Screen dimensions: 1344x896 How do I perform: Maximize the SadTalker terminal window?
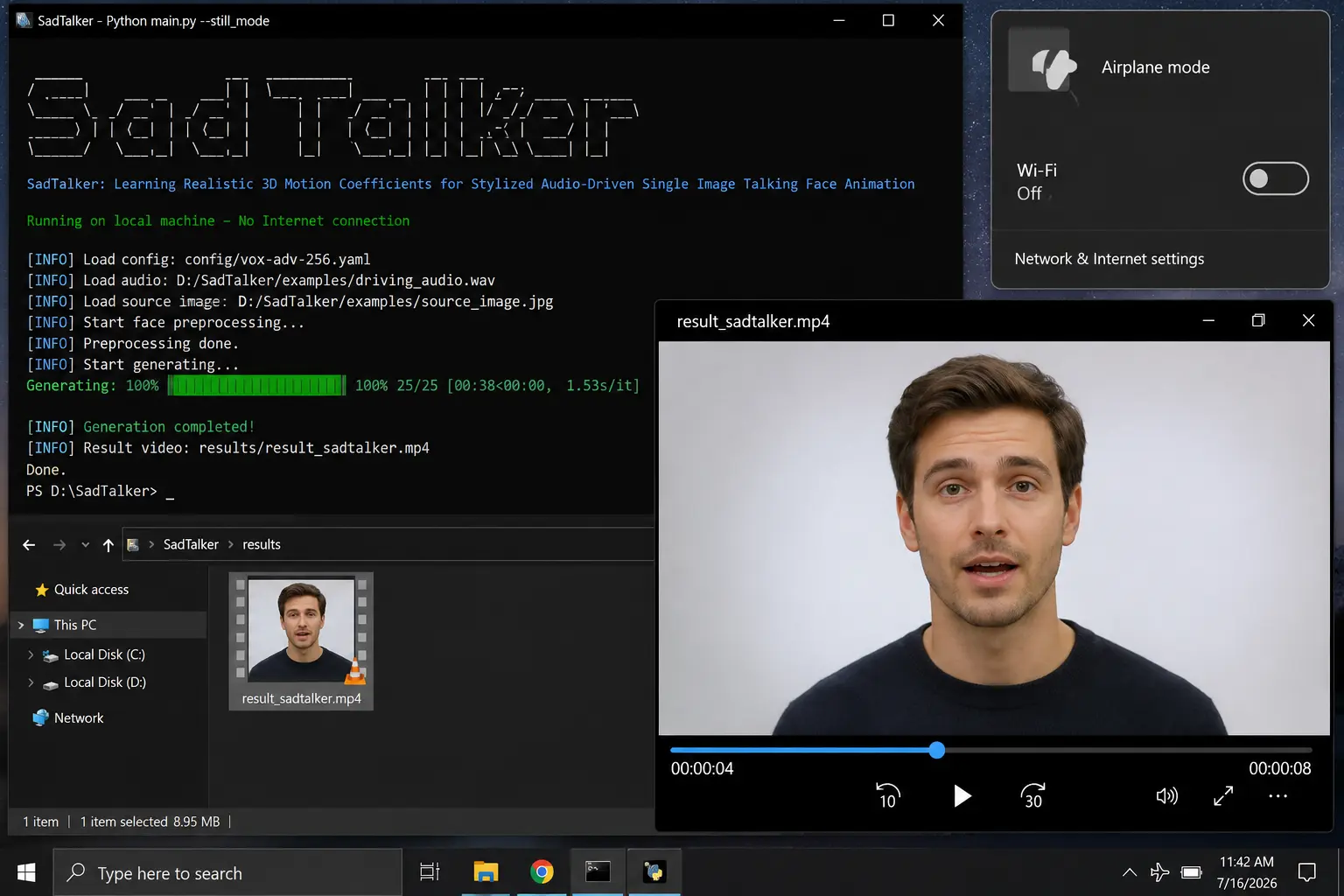[x=888, y=20]
